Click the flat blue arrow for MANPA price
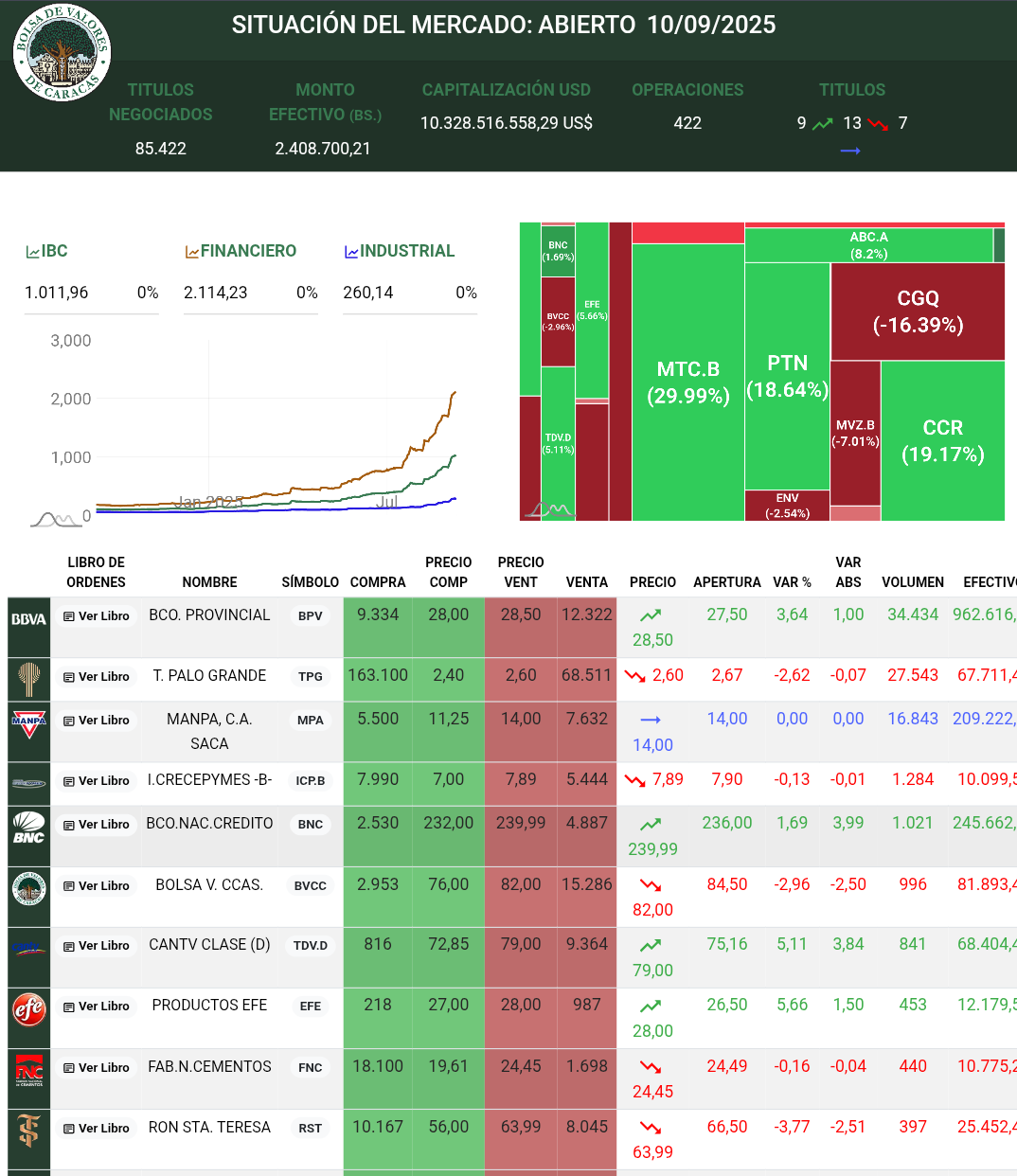This screenshot has height=1176, width=1017. (x=651, y=721)
